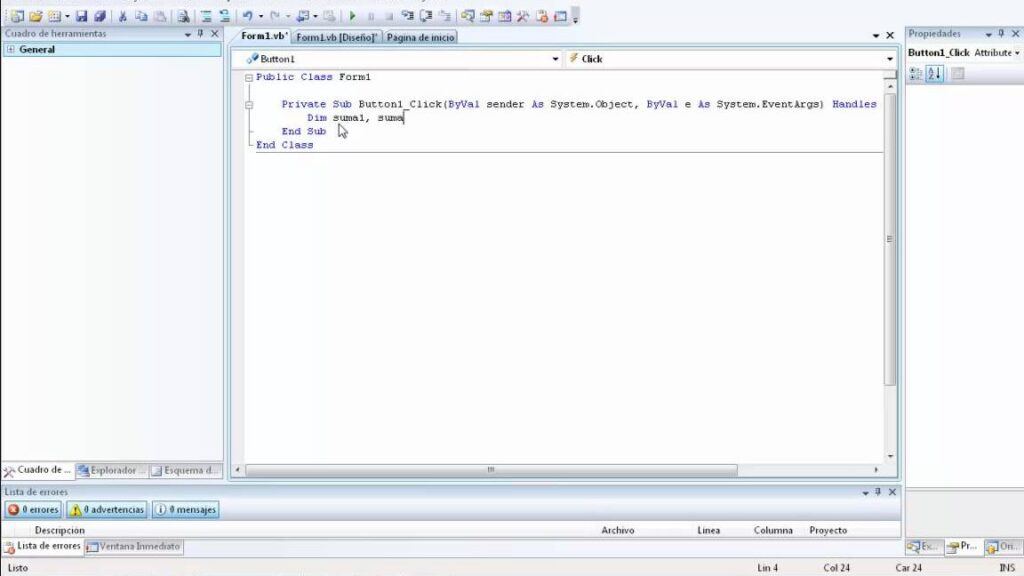Toggle the 0 advertencias filter button

click(107, 509)
